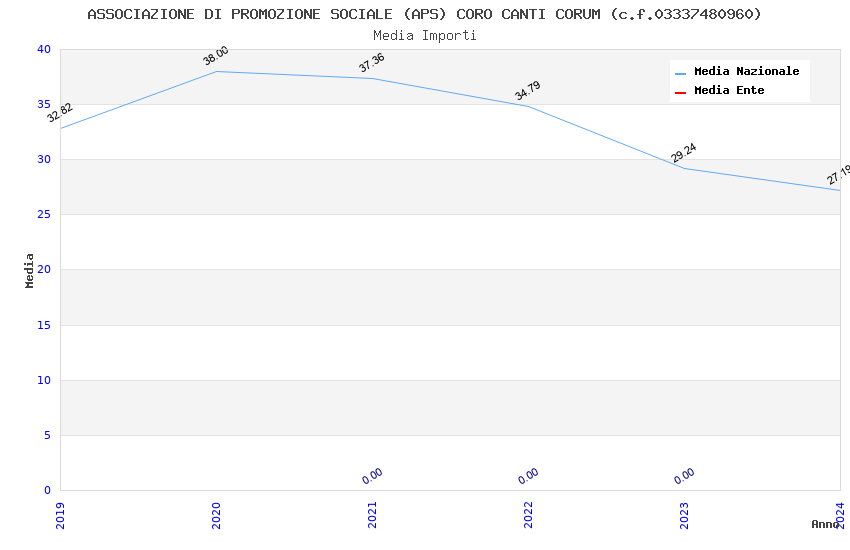Screen dimensions: 850x550
Task: Click the 37.36 data label
Action: tap(372, 63)
